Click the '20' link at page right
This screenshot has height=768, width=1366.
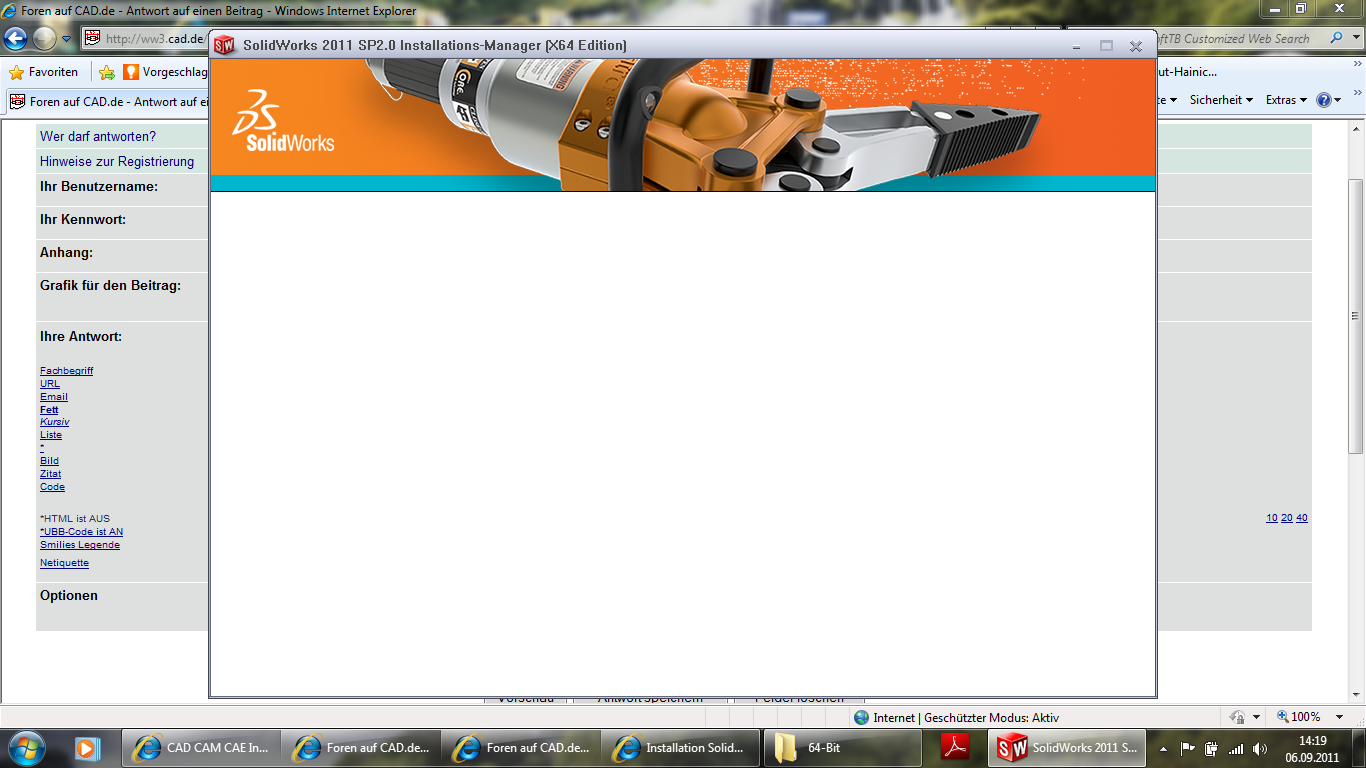pos(1286,518)
